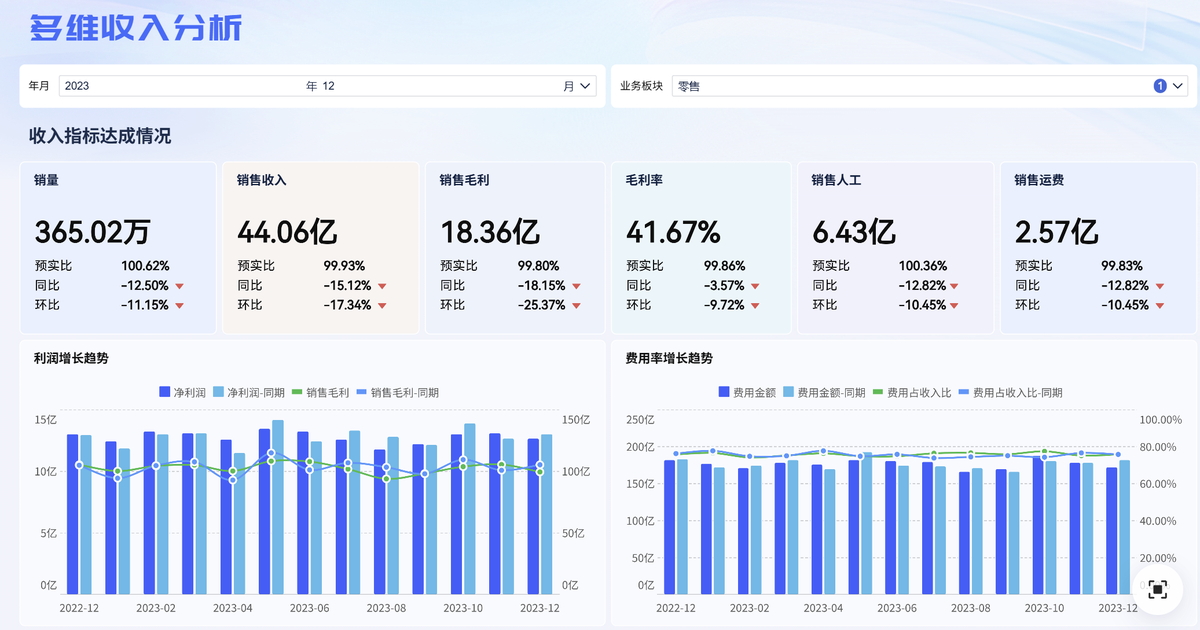This screenshot has height=630, width=1200.
Task: Click the down arrow beside -18.15% in 销售毛利
Action: pos(575,286)
